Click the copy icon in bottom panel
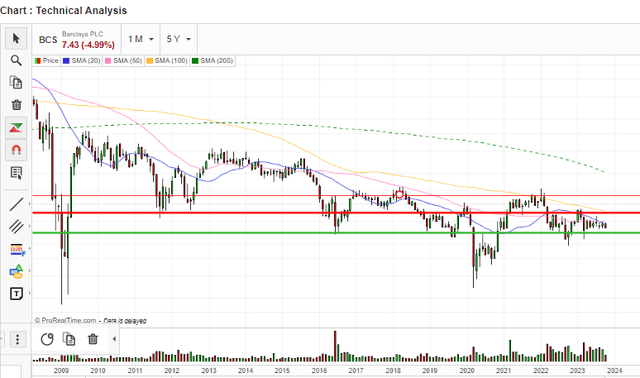Image resolution: width=640 pixels, height=378 pixels. (x=69, y=339)
